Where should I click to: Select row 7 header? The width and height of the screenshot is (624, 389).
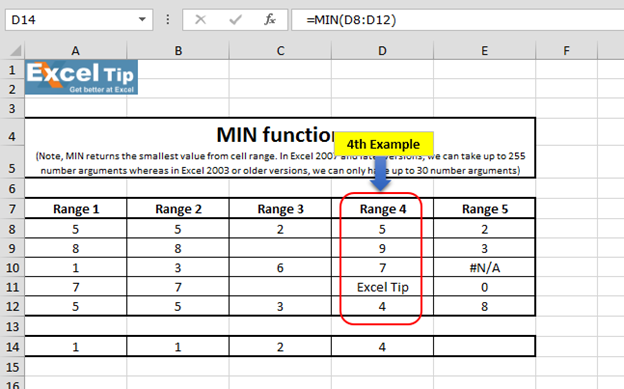coord(12,209)
